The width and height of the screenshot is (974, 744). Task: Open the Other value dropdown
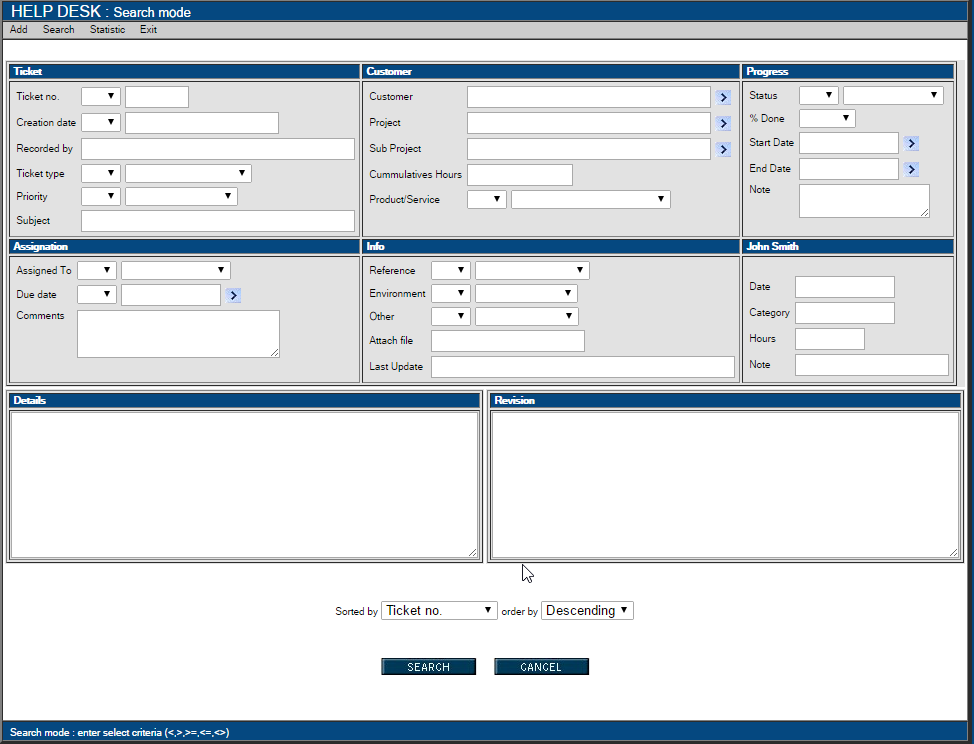527,316
